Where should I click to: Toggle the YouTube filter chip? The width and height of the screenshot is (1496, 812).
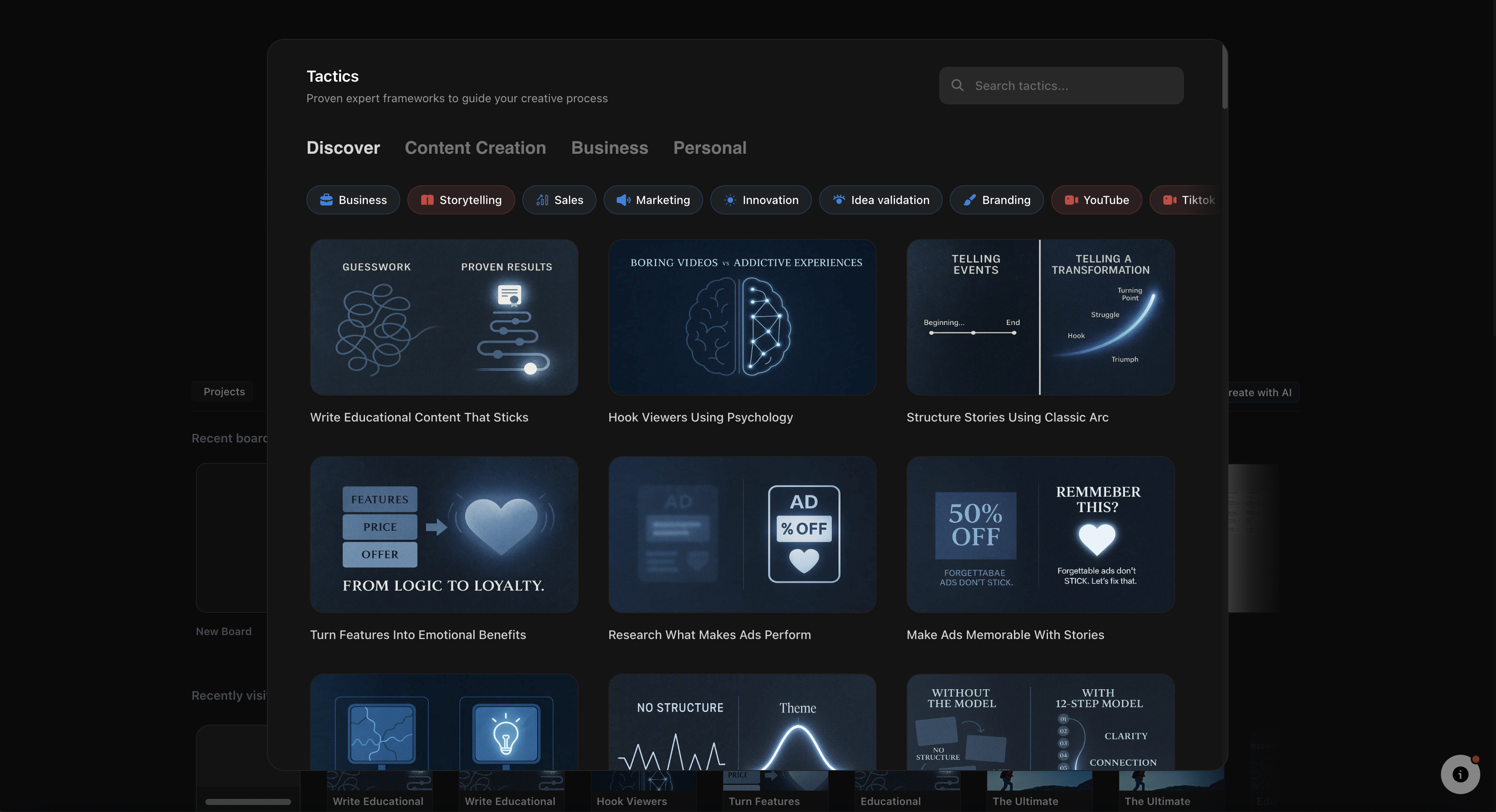1097,200
